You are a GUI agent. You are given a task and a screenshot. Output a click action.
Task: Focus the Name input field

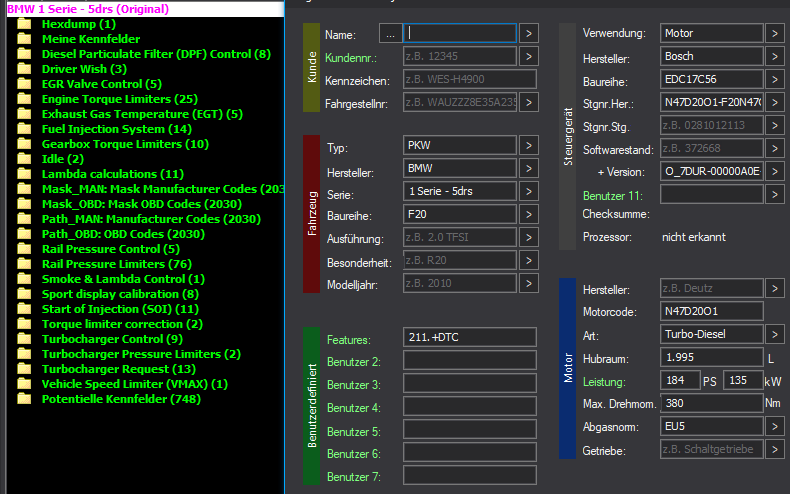tap(460, 33)
